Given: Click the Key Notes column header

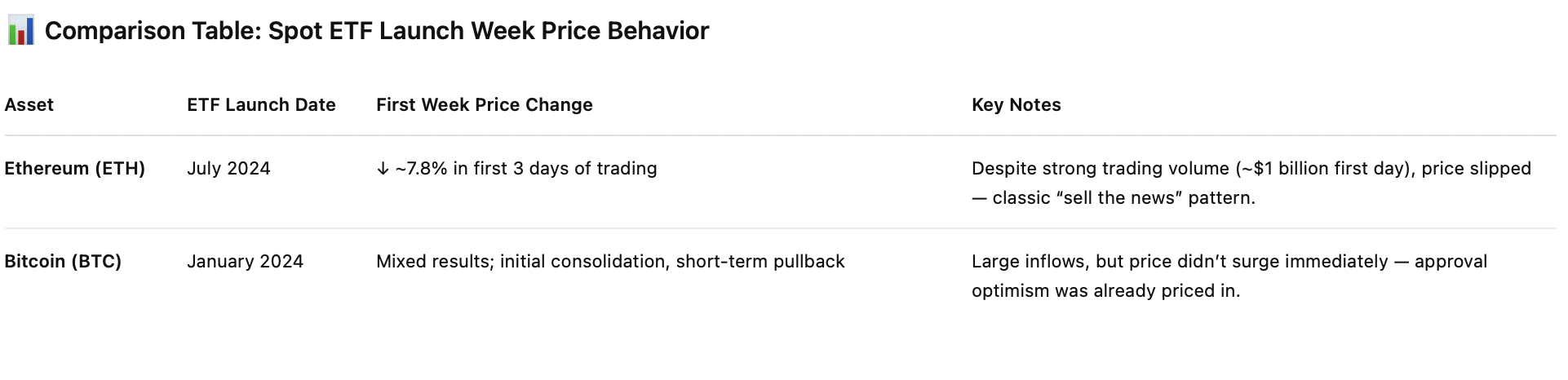Looking at the screenshot, I should point(1016,105).
